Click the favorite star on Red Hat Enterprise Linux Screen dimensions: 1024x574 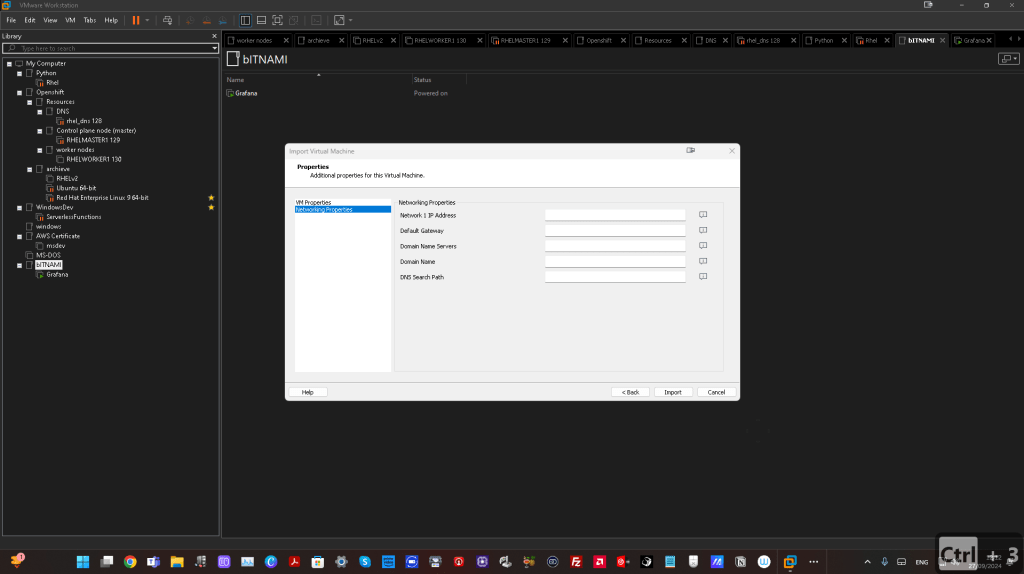point(211,198)
